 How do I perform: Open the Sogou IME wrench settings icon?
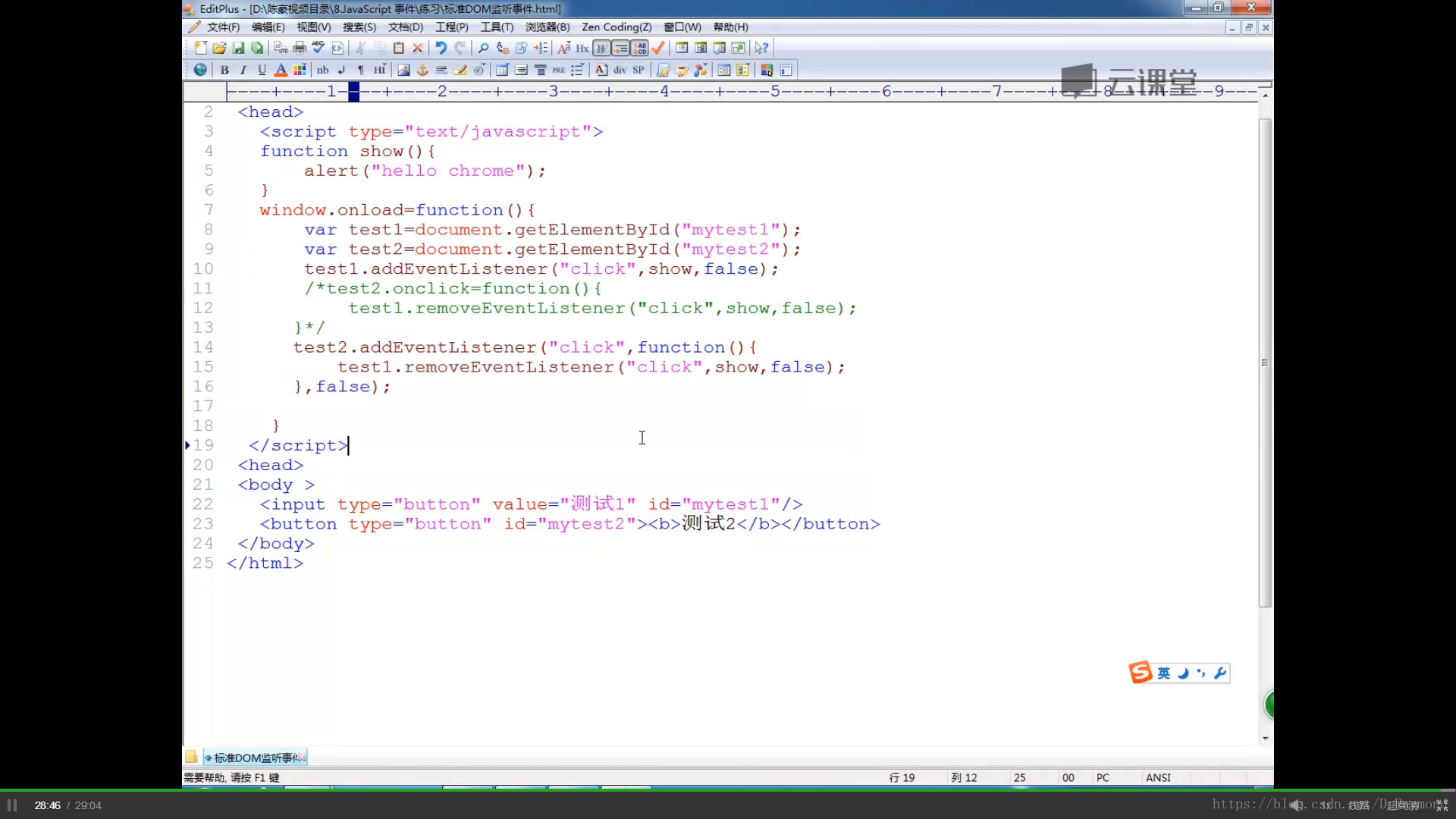pos(1220,673)
